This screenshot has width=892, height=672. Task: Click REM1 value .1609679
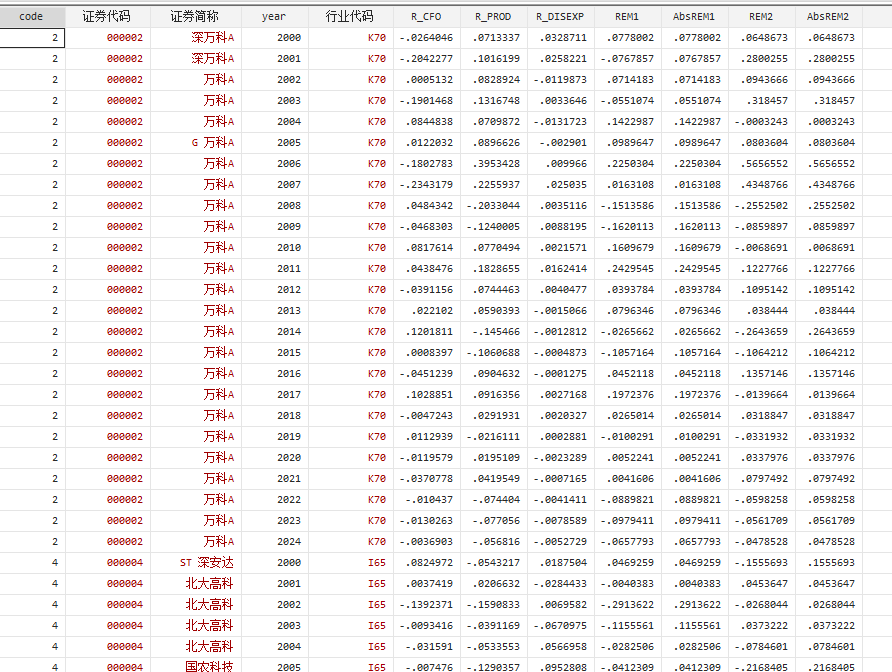pos(630,248)
